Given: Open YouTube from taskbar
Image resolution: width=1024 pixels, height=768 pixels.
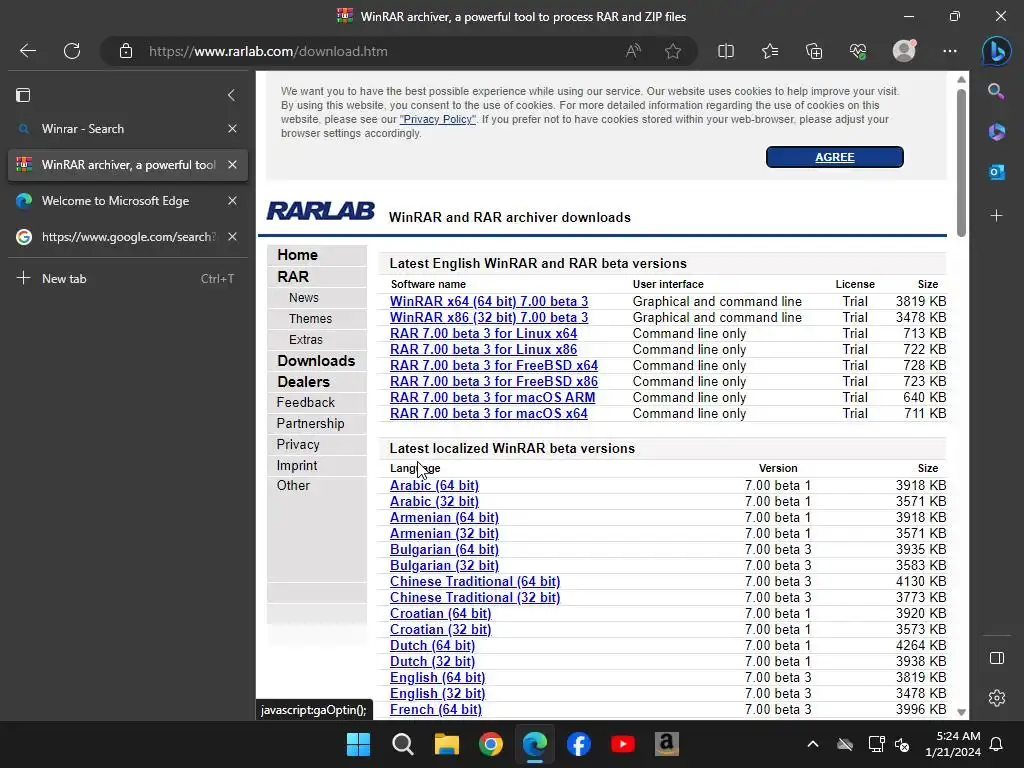Looking at the screenshot, I should coord(622,744).
